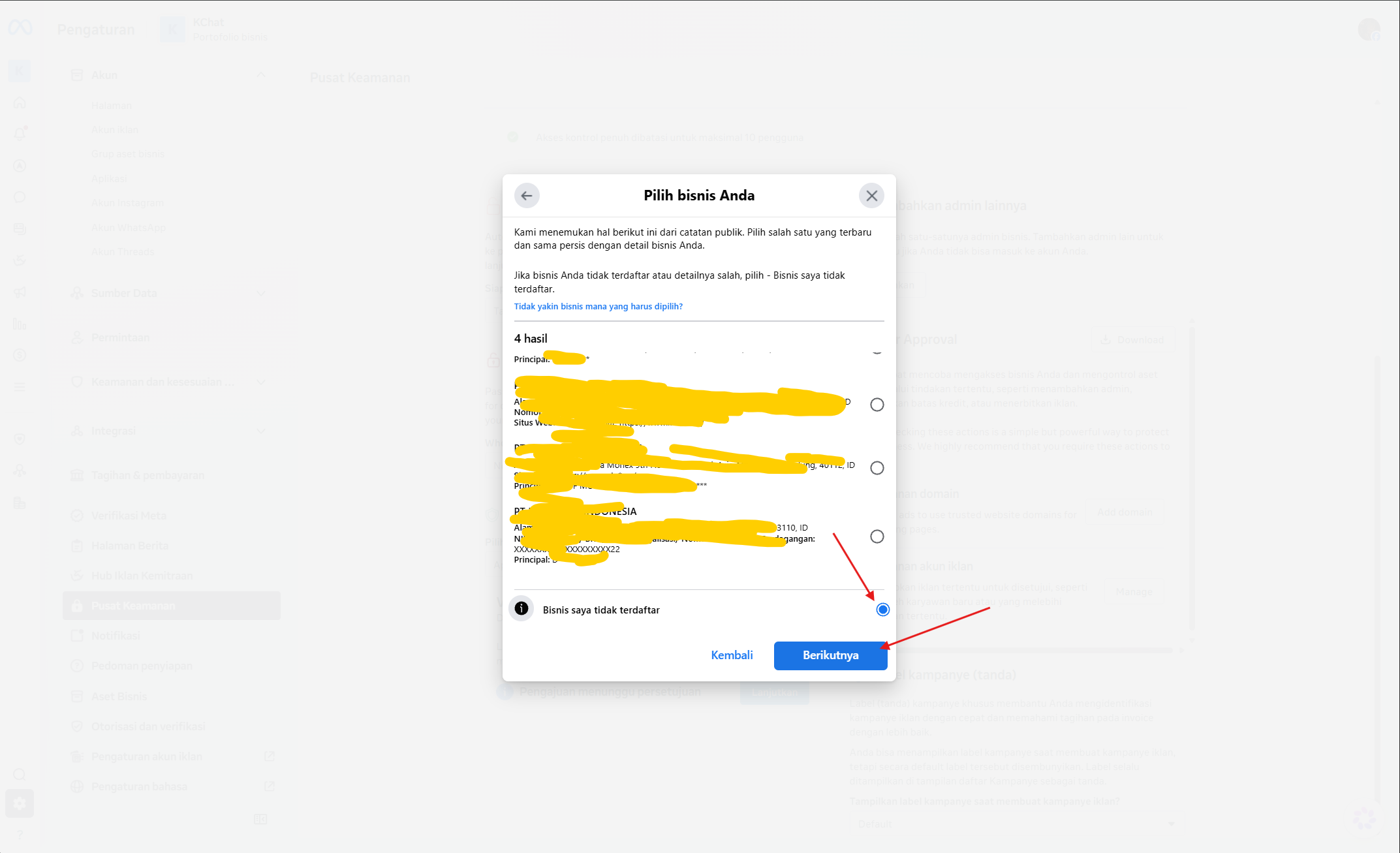
Task: Open the hamburger all-tools menu icon
Action: pos(20,387)
